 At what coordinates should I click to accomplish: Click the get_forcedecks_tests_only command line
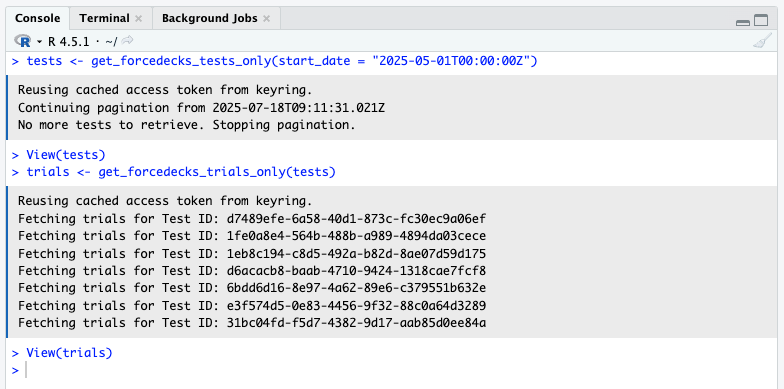coord(274,62)
